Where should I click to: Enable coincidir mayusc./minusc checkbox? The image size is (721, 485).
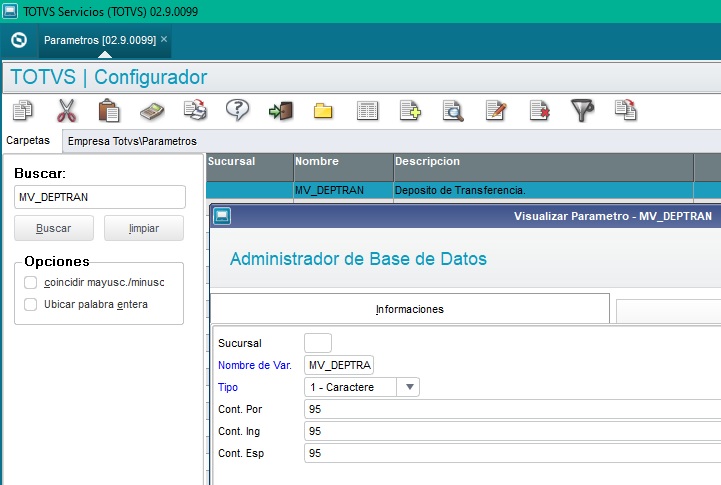click(x=30, y=282)
